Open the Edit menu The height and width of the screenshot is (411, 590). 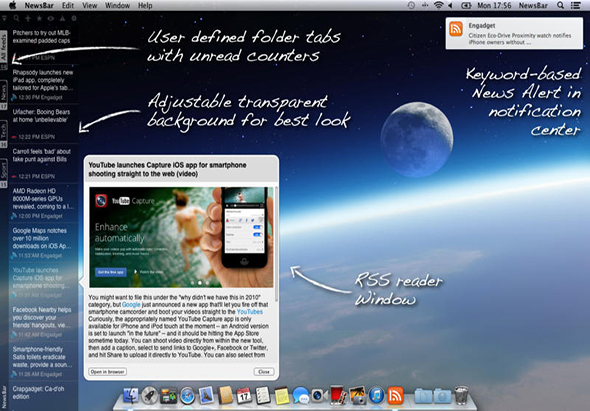(68, 5)
